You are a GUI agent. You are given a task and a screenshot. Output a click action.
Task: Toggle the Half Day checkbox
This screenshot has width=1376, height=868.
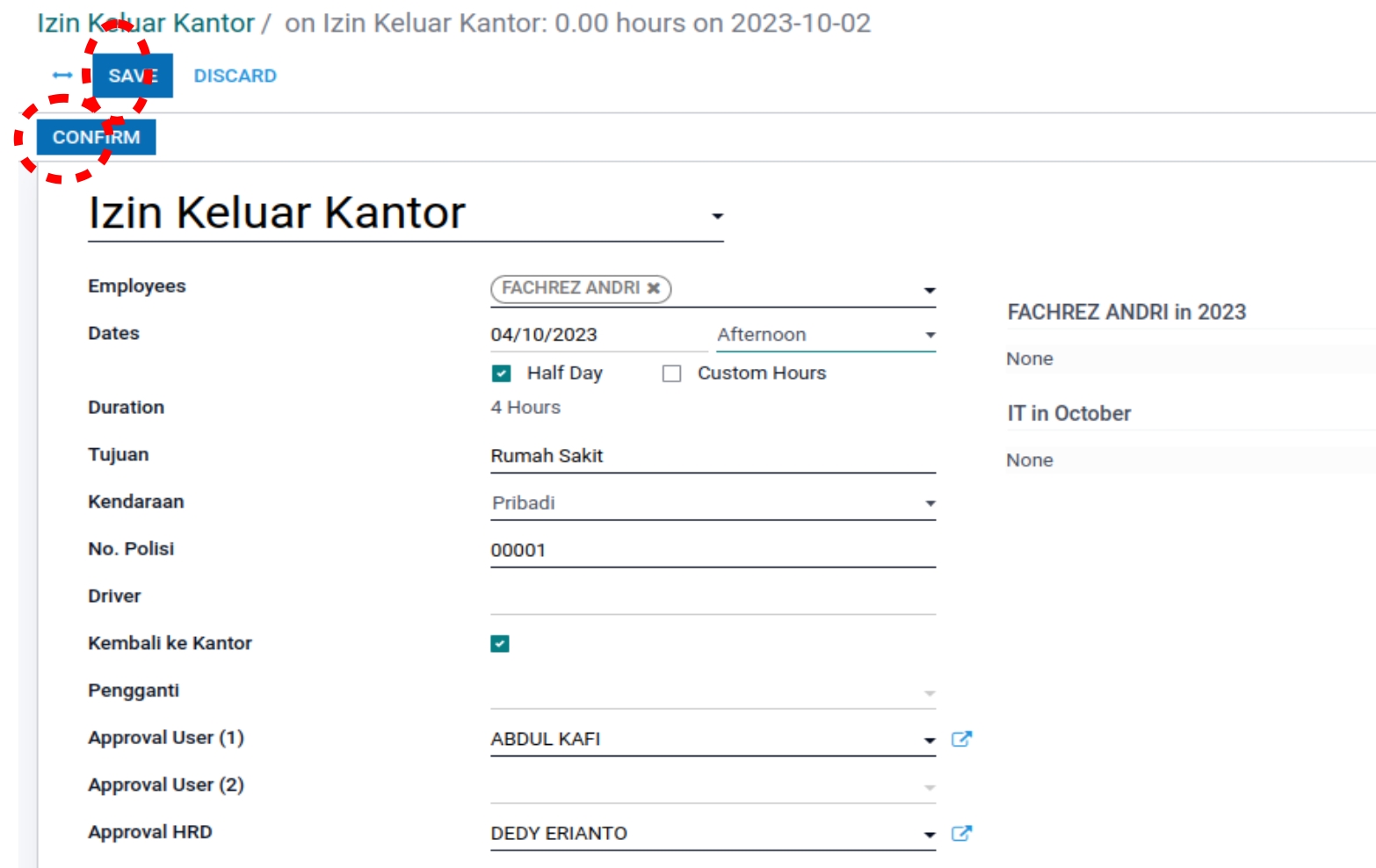pyautogui.click(x=501, y=373)
